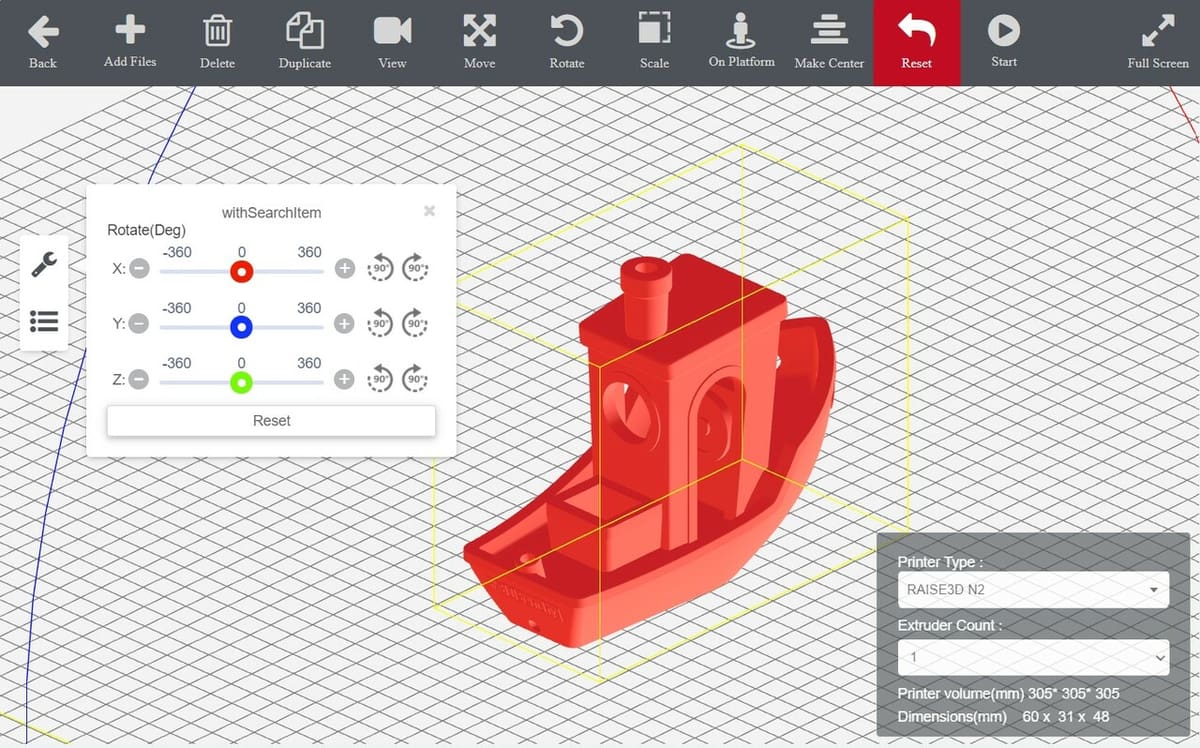Duplicate the selected model
The width and height of the screenshot is (1200, 748).
[x=304, y=30]
